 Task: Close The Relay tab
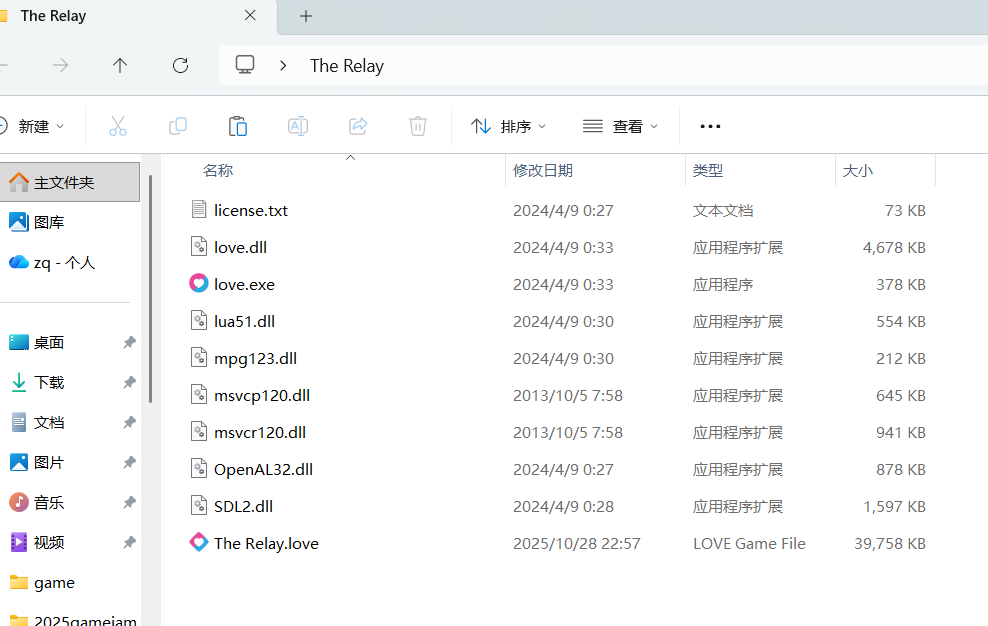(250, 15)
